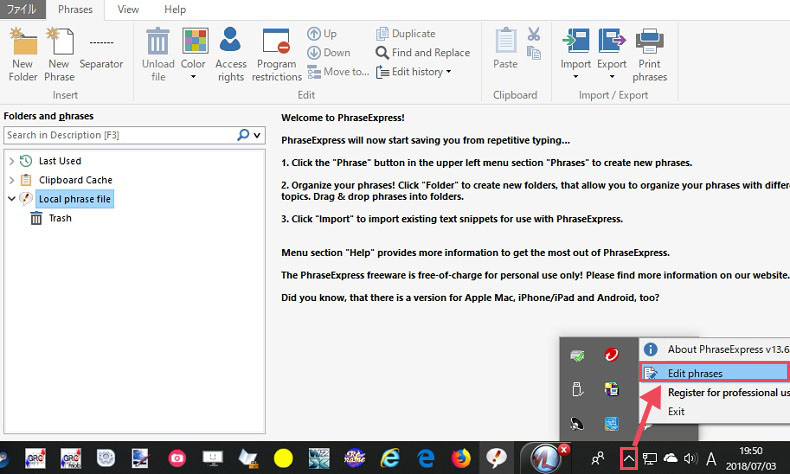Create a New Folder from the Insert group
This screenshot has height=474, width=790.
tap(23, 55)
